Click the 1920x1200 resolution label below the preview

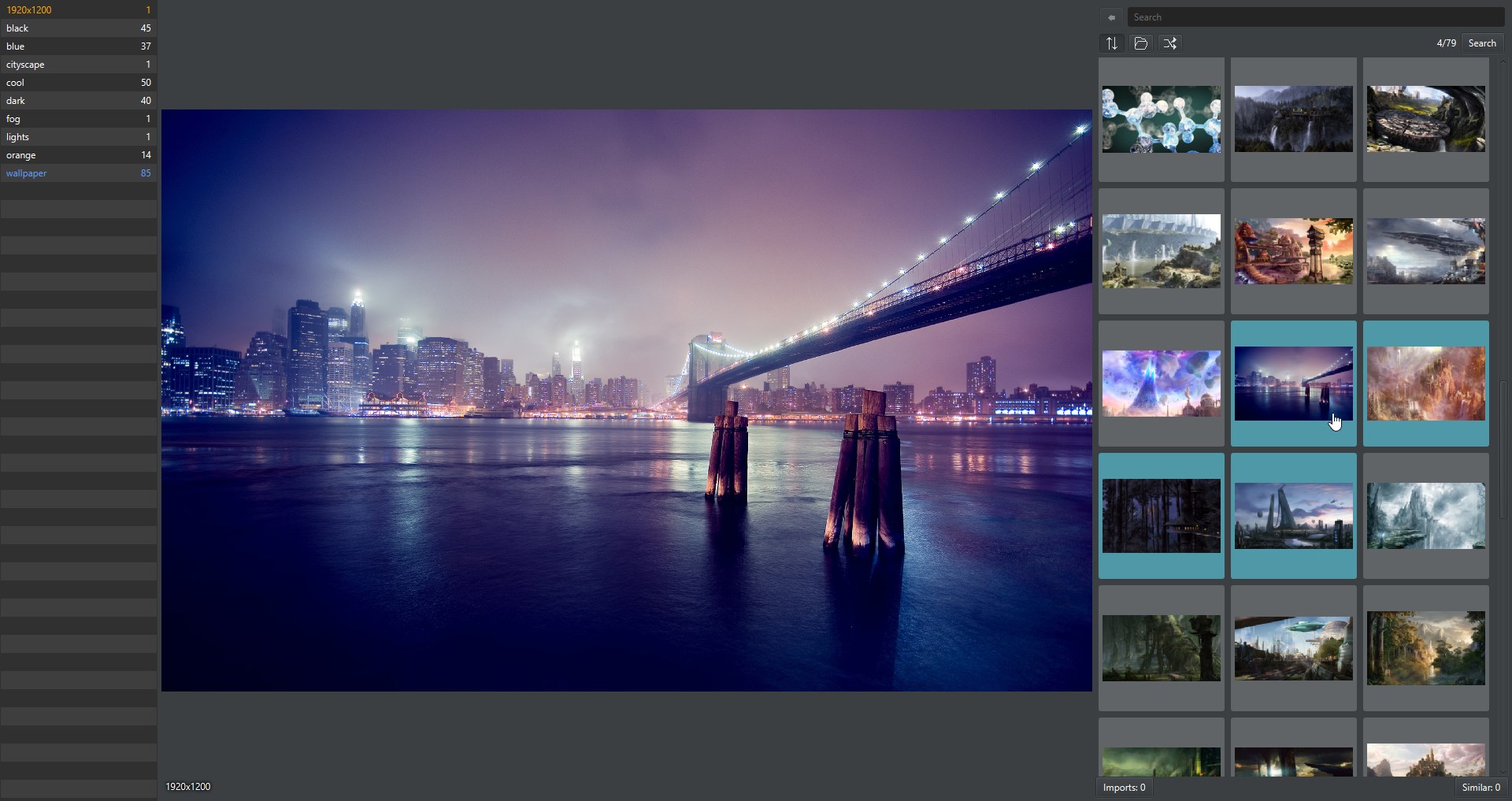tap(188, 787)
